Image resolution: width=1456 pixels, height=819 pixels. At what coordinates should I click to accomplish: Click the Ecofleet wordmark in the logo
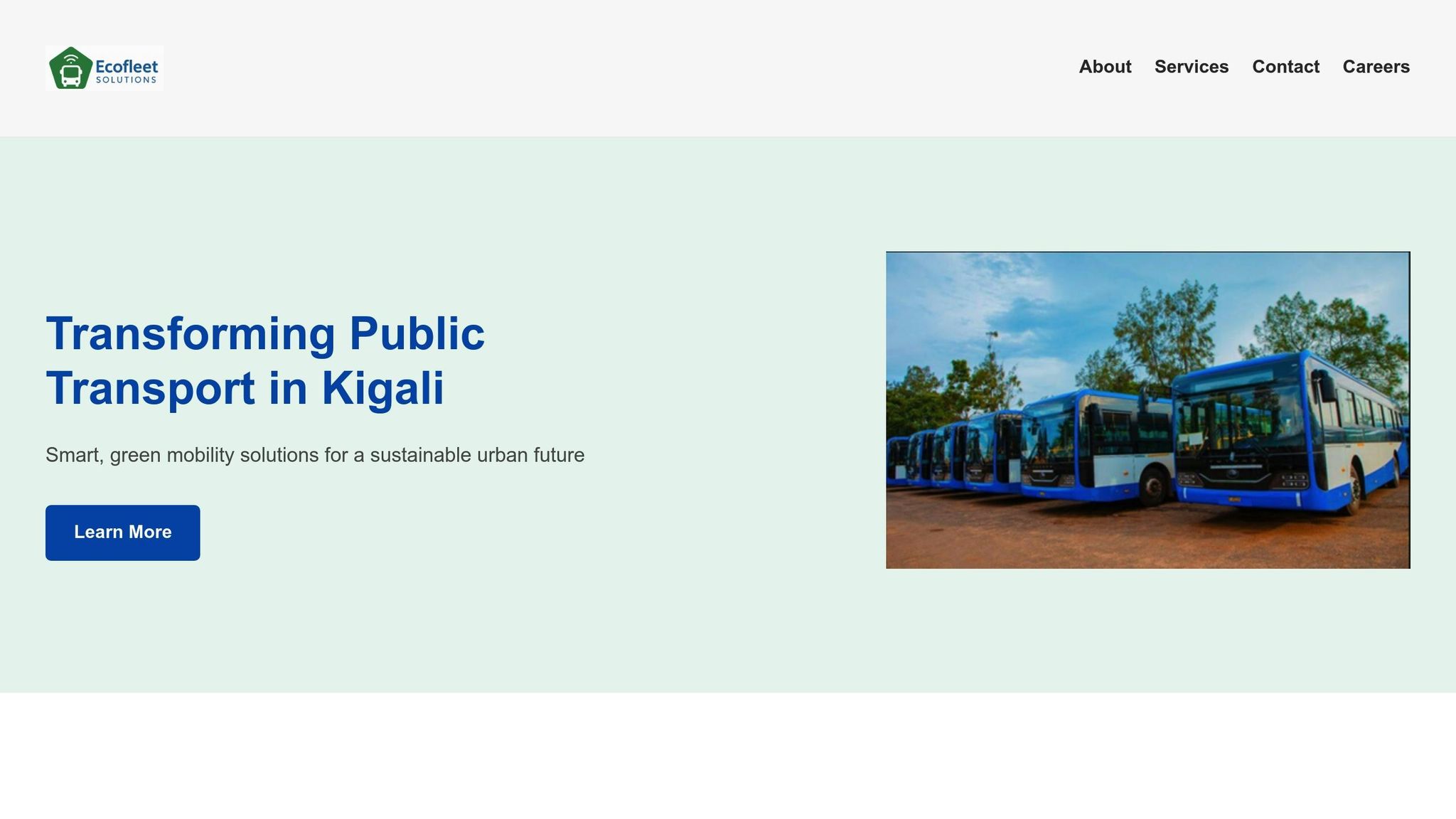point(127,66)
